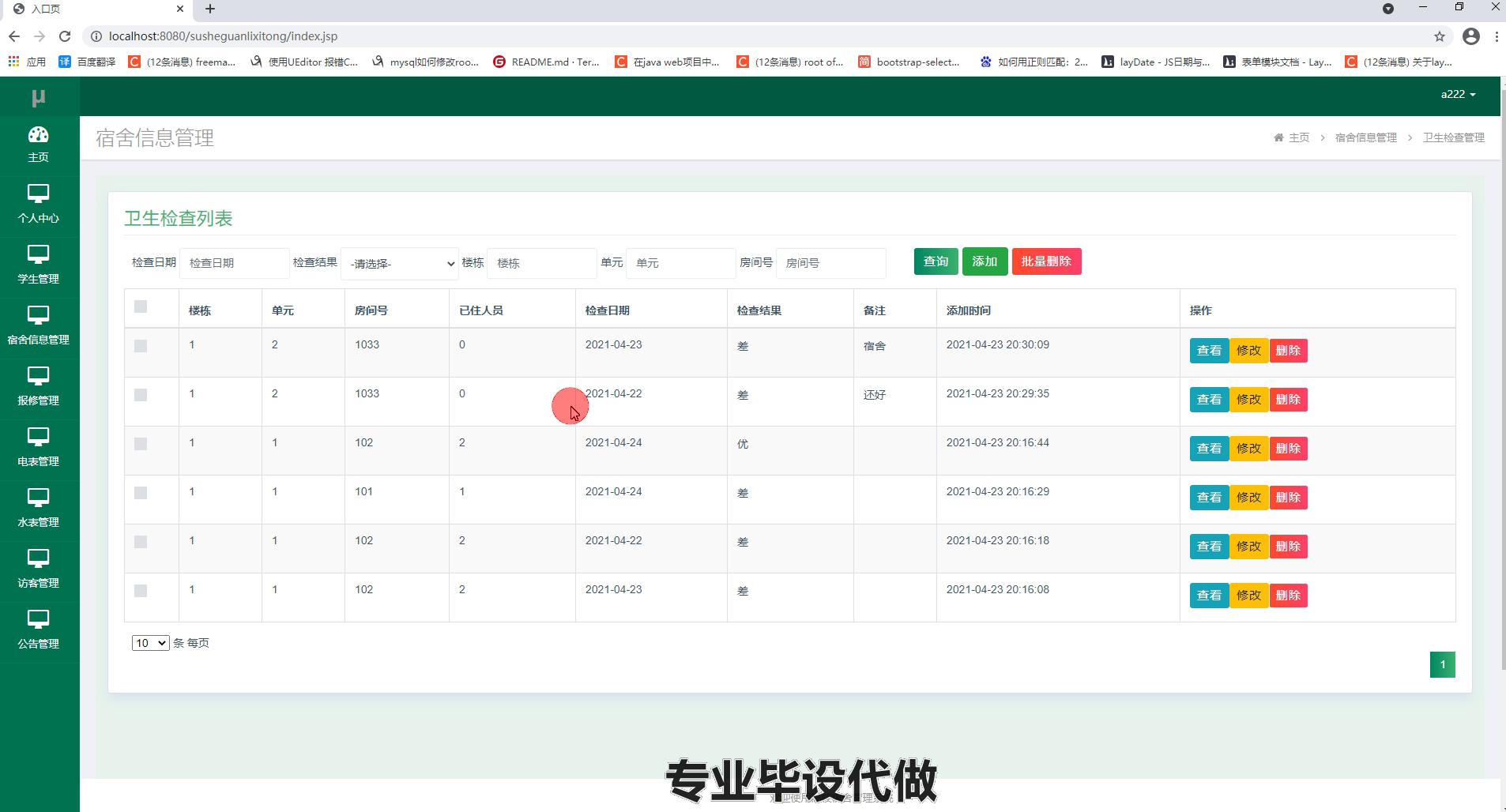Go to page 1 in pagination
Viewport: 1506px width, 812px height.
(1442, 664)
